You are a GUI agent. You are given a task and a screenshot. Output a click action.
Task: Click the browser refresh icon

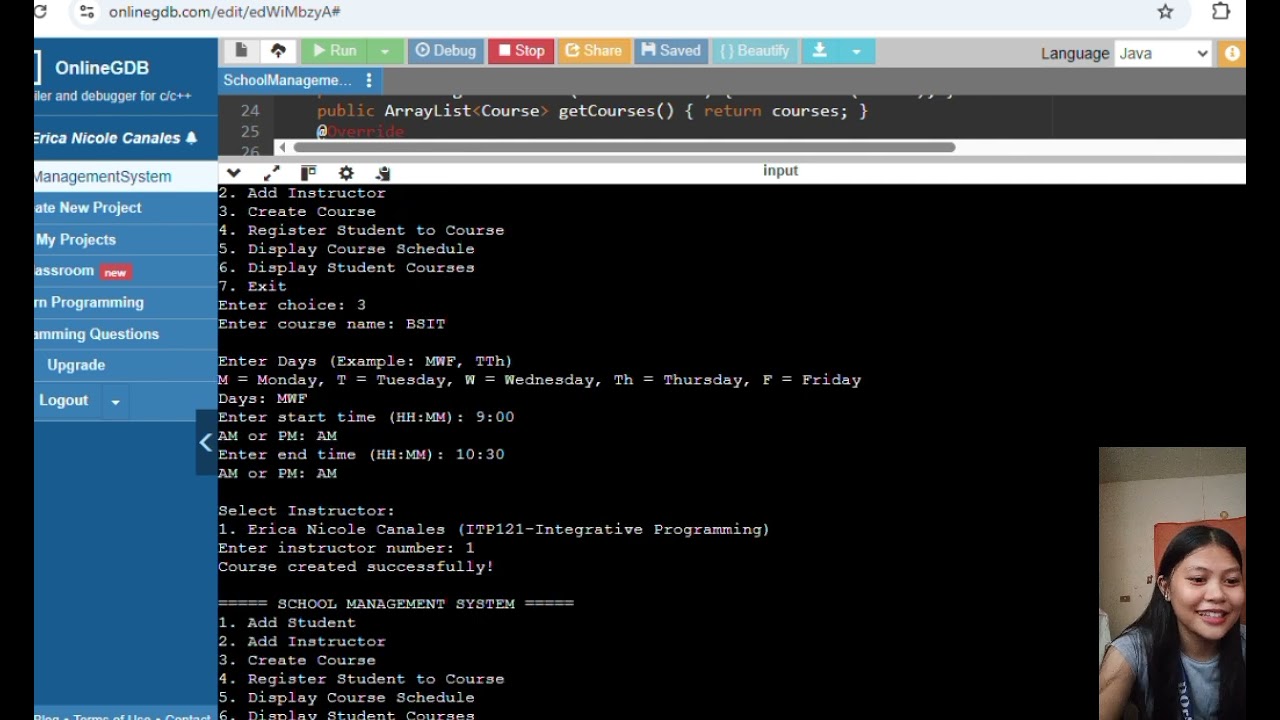pos(40,12)
